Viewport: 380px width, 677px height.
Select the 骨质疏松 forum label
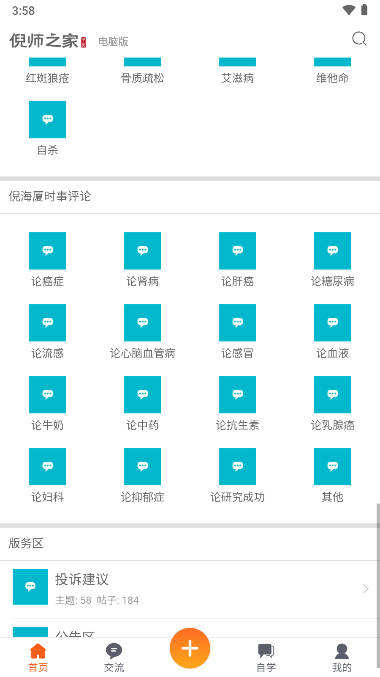point(142,78)
